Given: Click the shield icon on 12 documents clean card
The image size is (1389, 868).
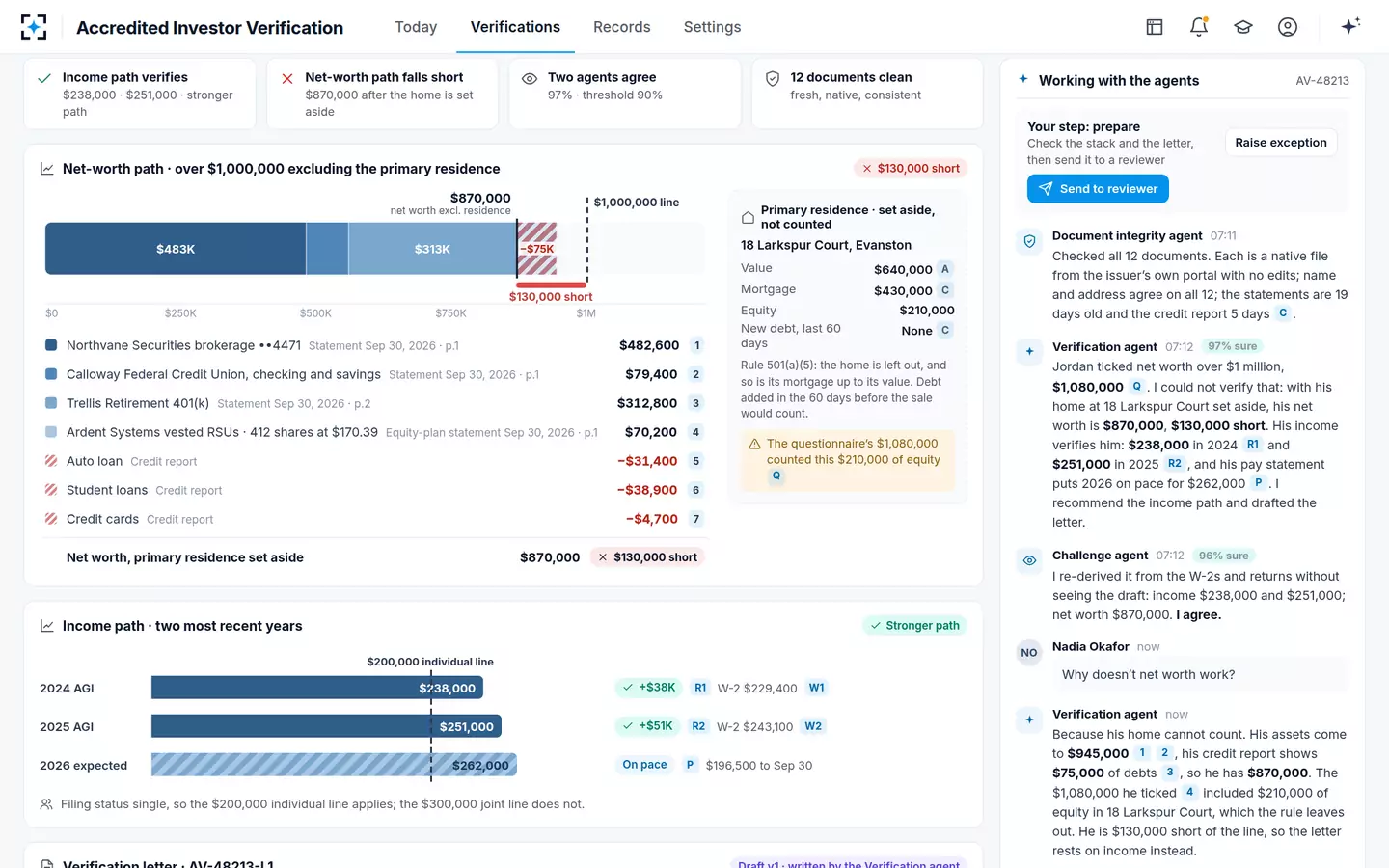Looking at the screenshot, I should (773, 79).
